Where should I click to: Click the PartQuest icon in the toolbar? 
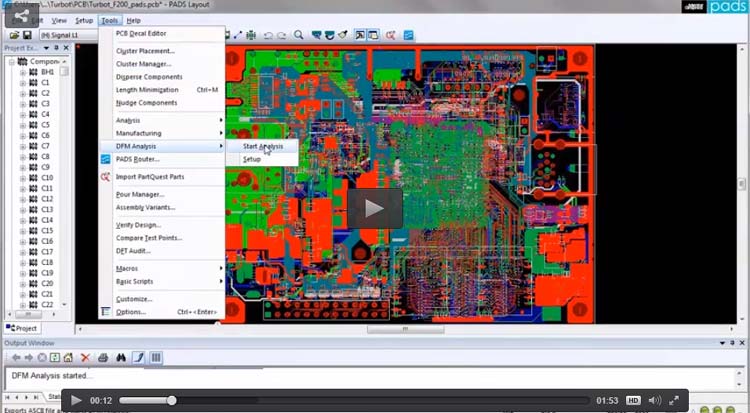pos(390,35)
